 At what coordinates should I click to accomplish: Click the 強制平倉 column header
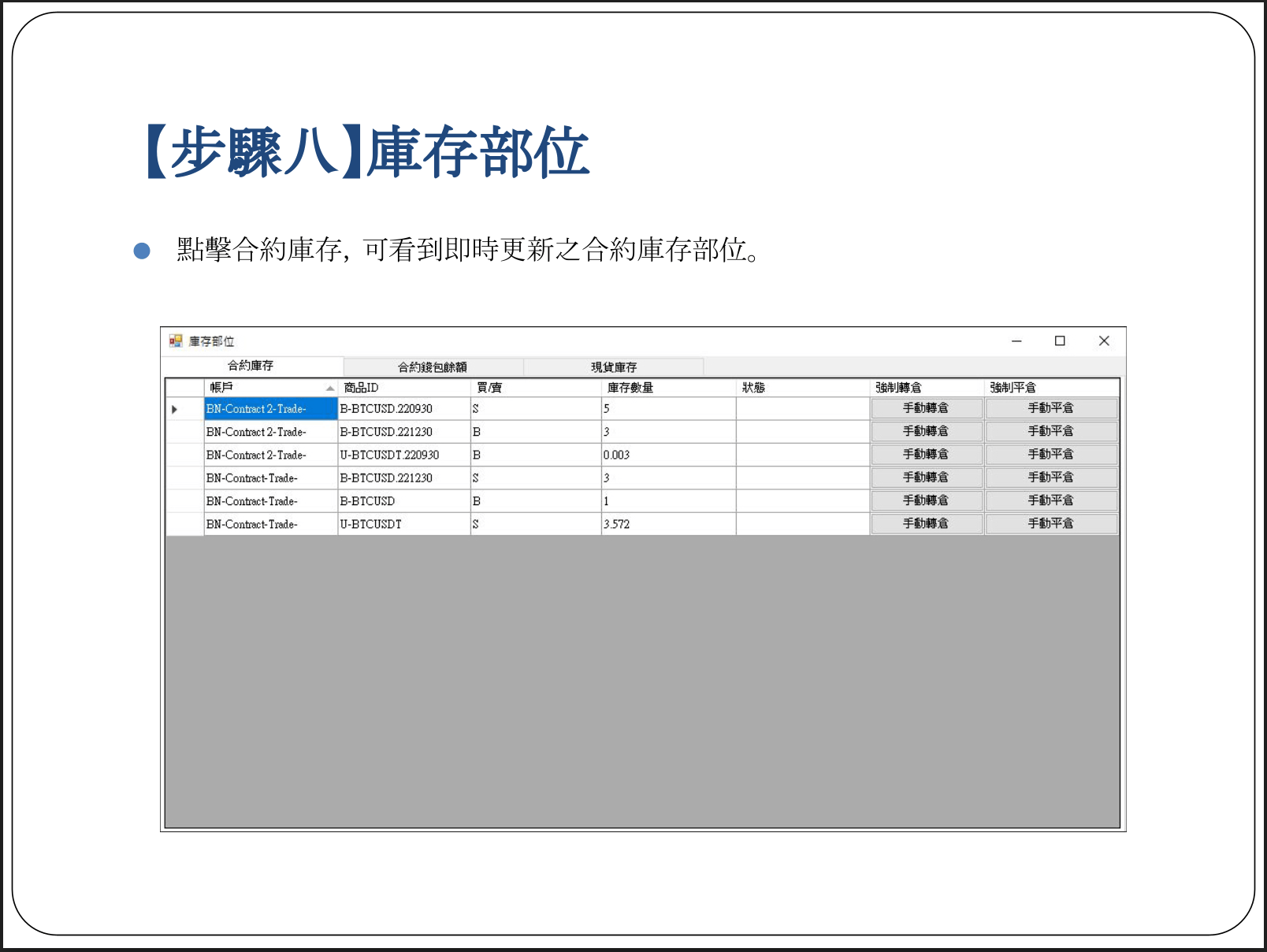coord(1052,388)
